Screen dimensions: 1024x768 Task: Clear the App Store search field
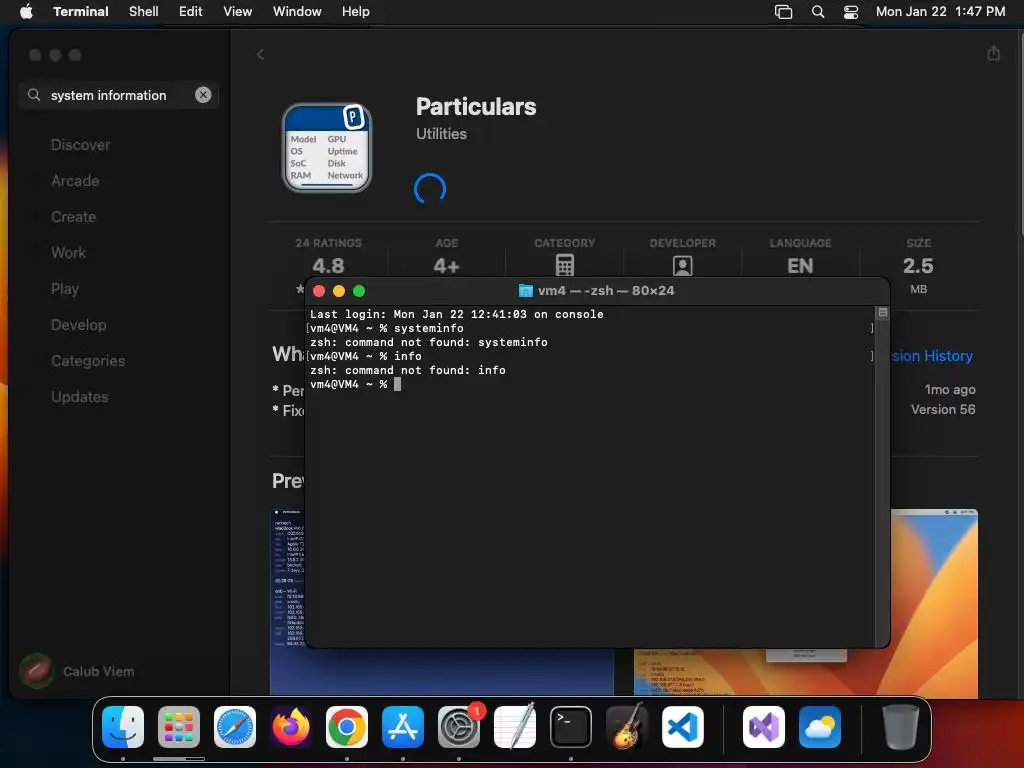pyautogui.click(x=203, y=95)
